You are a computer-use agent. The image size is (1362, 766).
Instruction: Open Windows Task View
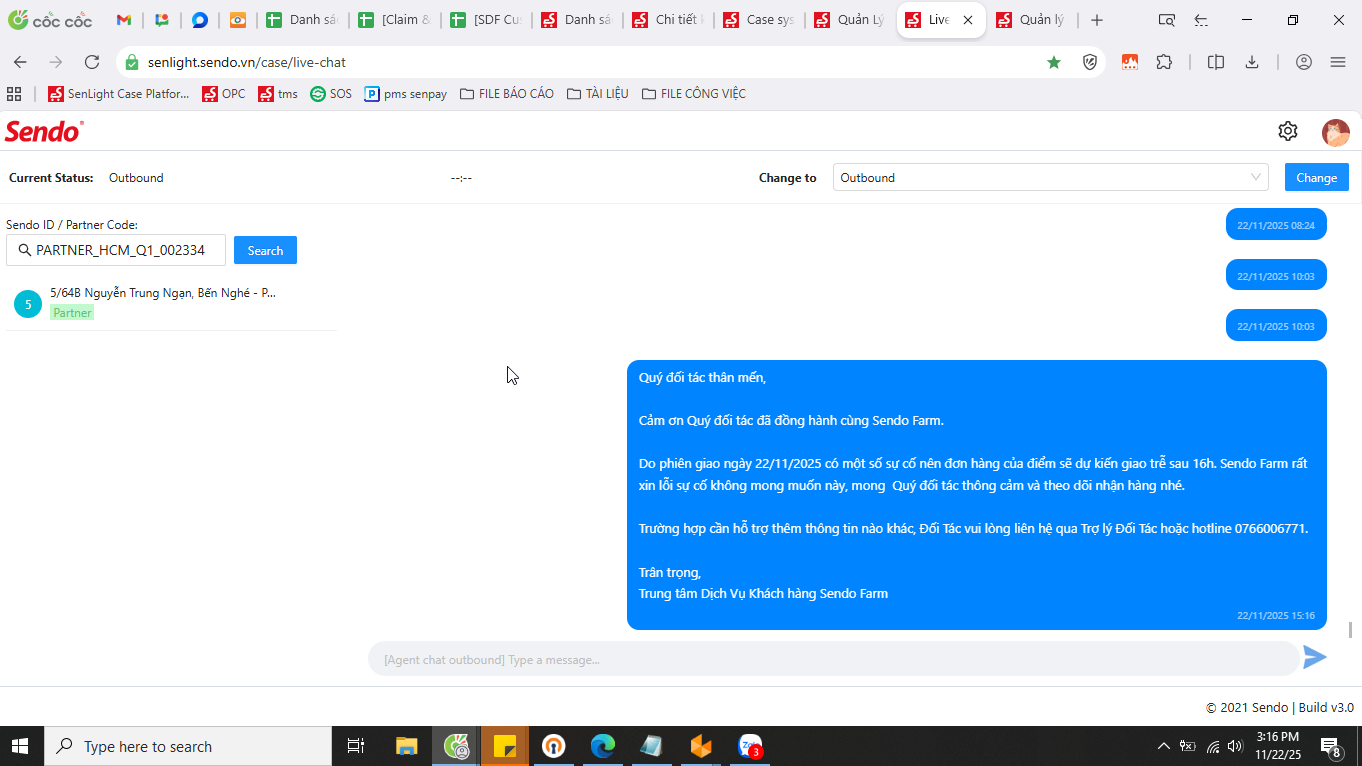[355, 746]
